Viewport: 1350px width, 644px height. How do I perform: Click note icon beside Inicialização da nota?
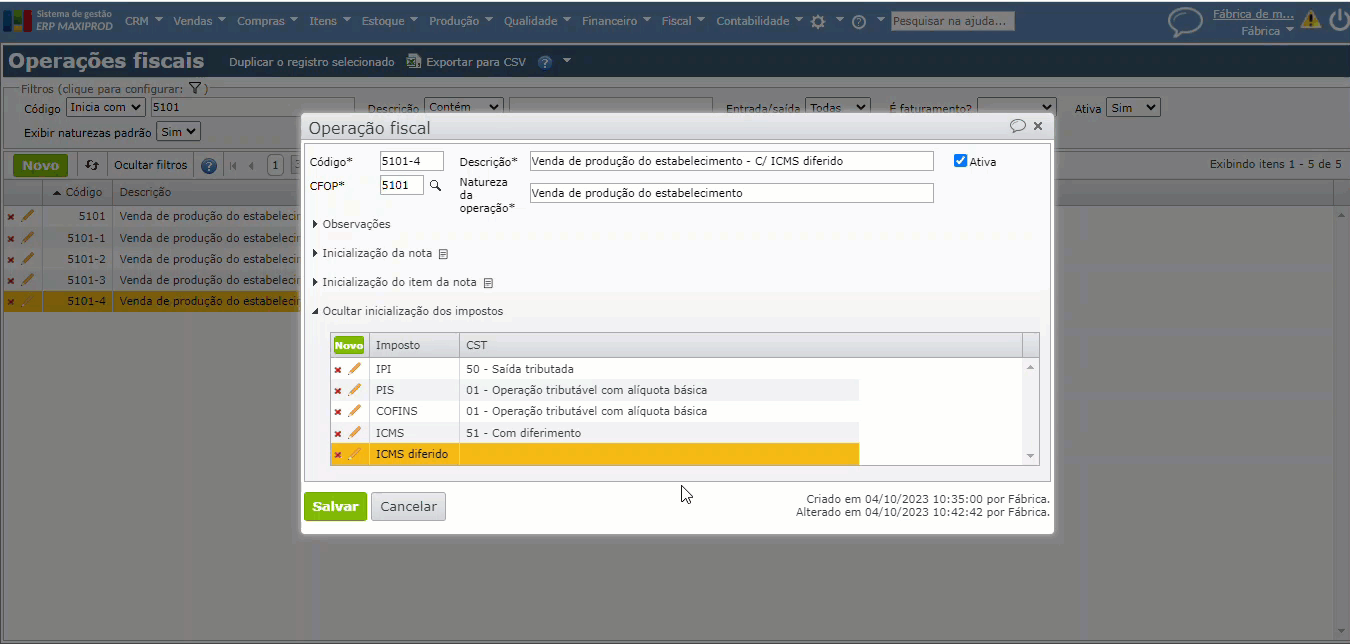[x=443, y=254]
